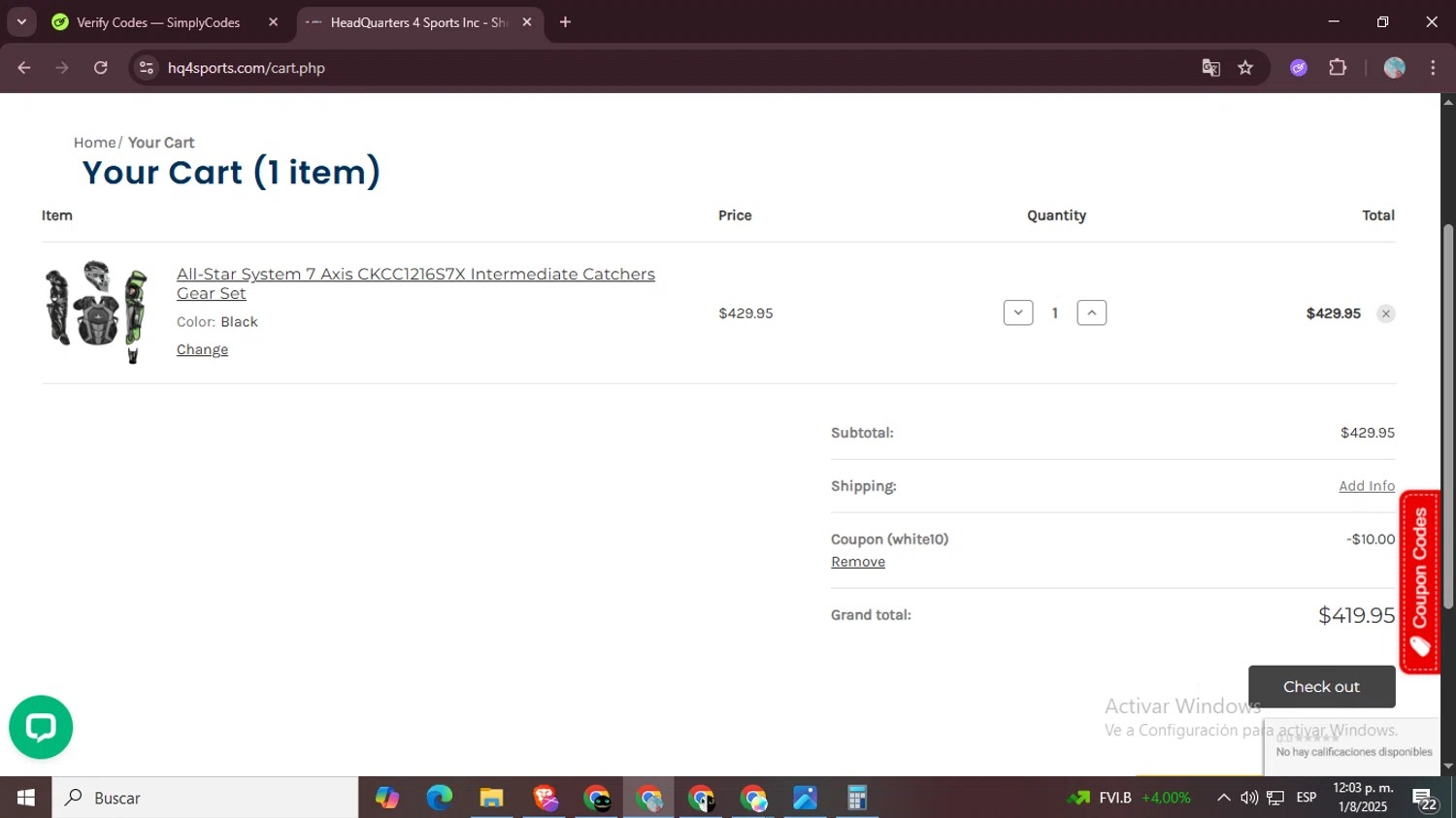Open File Explorer from taskbar
Screen dimensions: 1456x818
492,798
